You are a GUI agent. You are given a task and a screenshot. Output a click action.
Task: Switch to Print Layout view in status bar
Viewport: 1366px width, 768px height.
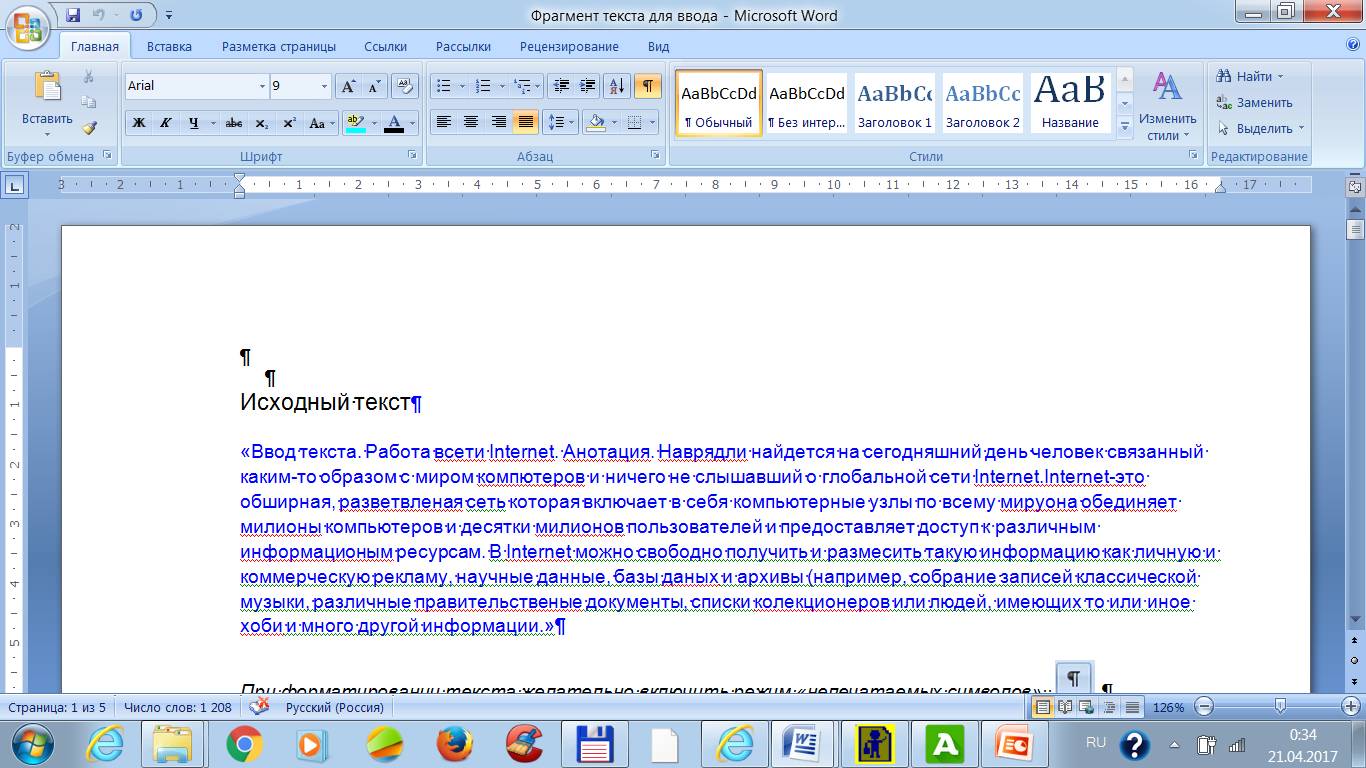pos(1042,707)
